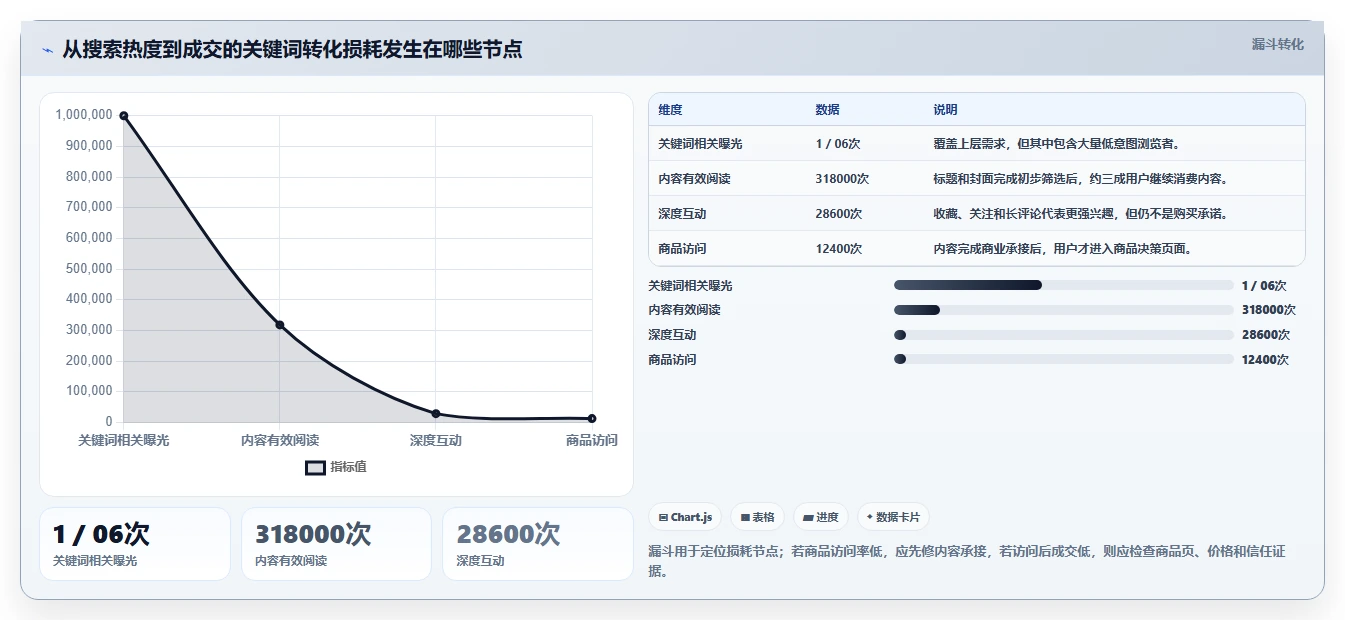This screenshot has width=1345, height=620.
Task: Click the 1,000,000 y-axis label
Action: tap(84, 115)
